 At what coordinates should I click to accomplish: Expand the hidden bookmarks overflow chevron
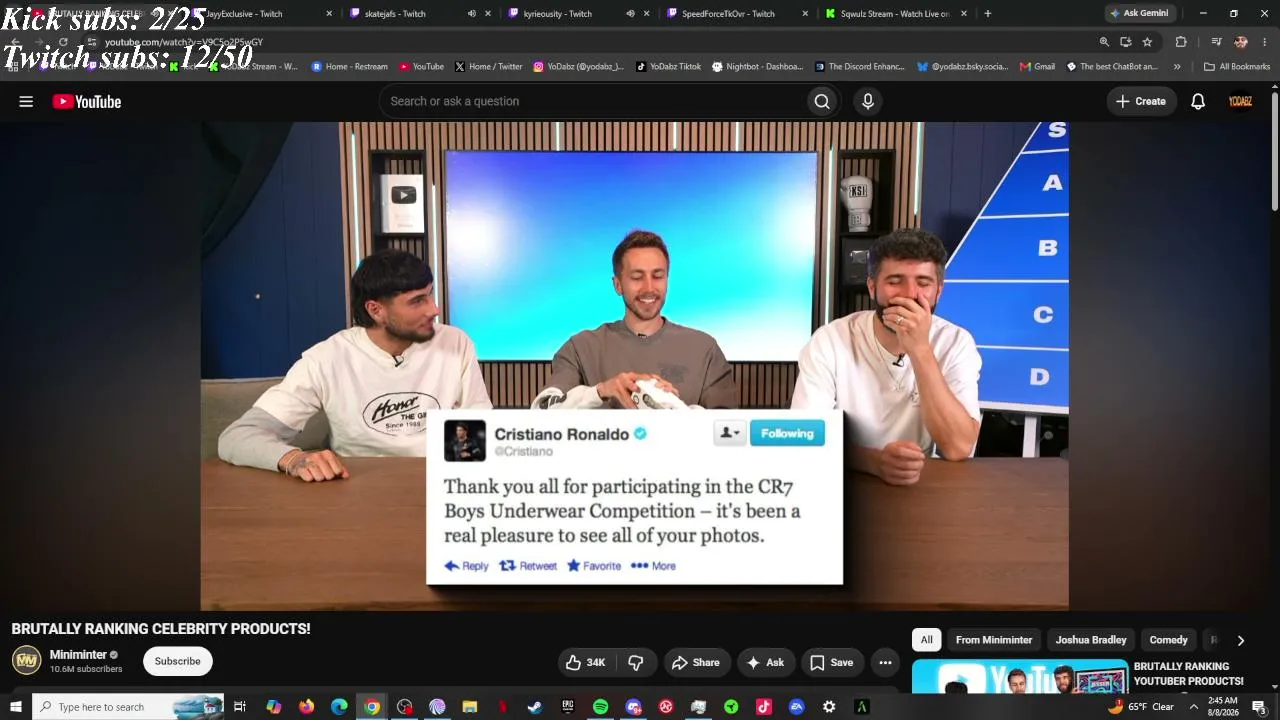[x=1177, y=67]
